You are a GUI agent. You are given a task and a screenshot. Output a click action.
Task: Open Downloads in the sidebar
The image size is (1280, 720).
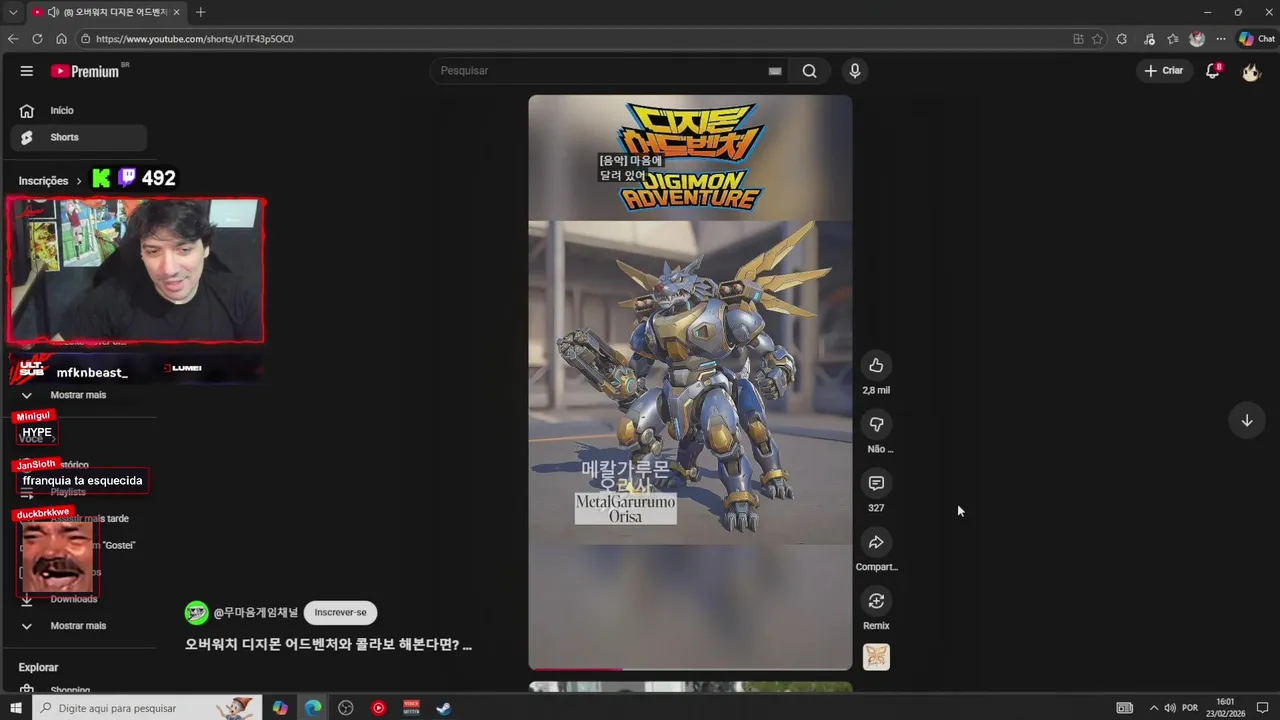tap(74, 599)
